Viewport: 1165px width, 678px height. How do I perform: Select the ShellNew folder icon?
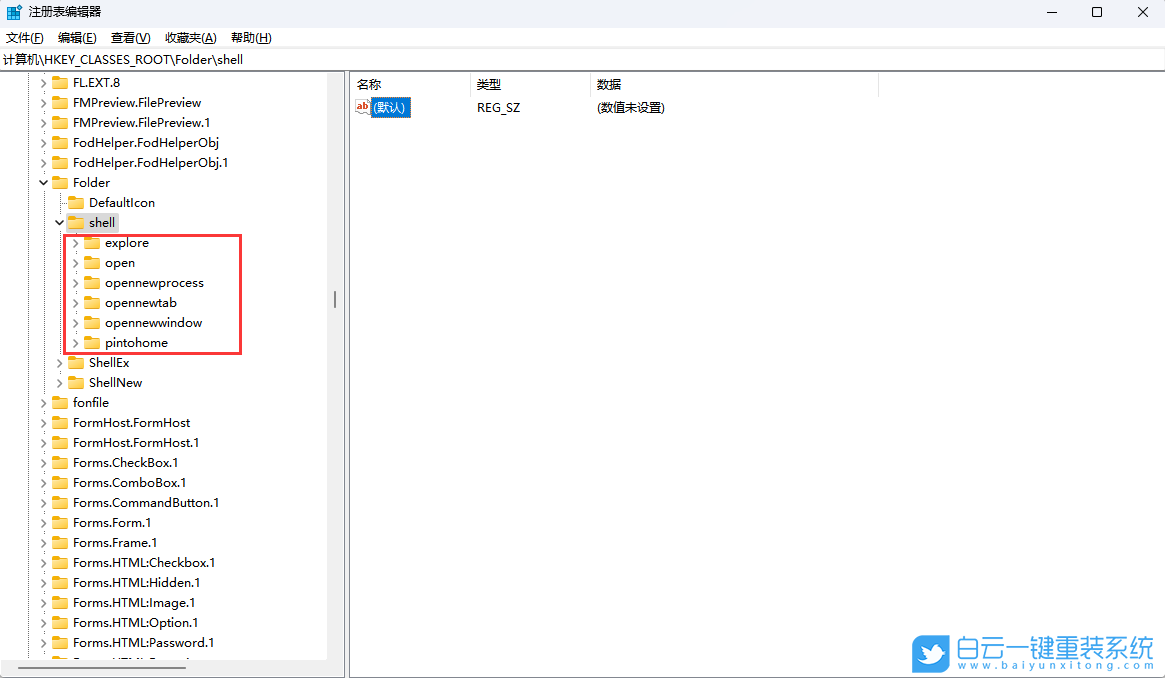(75, 382)
